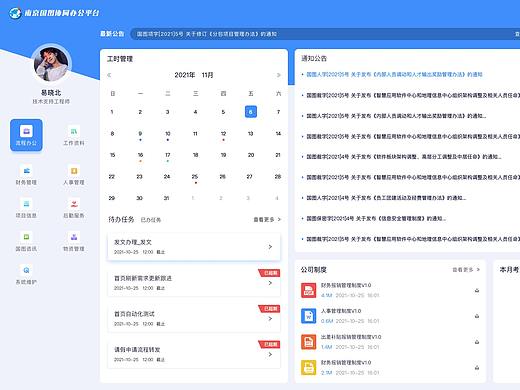Open the 人事管理 module
Screen dimensions: 520x390
click(74, 175)
